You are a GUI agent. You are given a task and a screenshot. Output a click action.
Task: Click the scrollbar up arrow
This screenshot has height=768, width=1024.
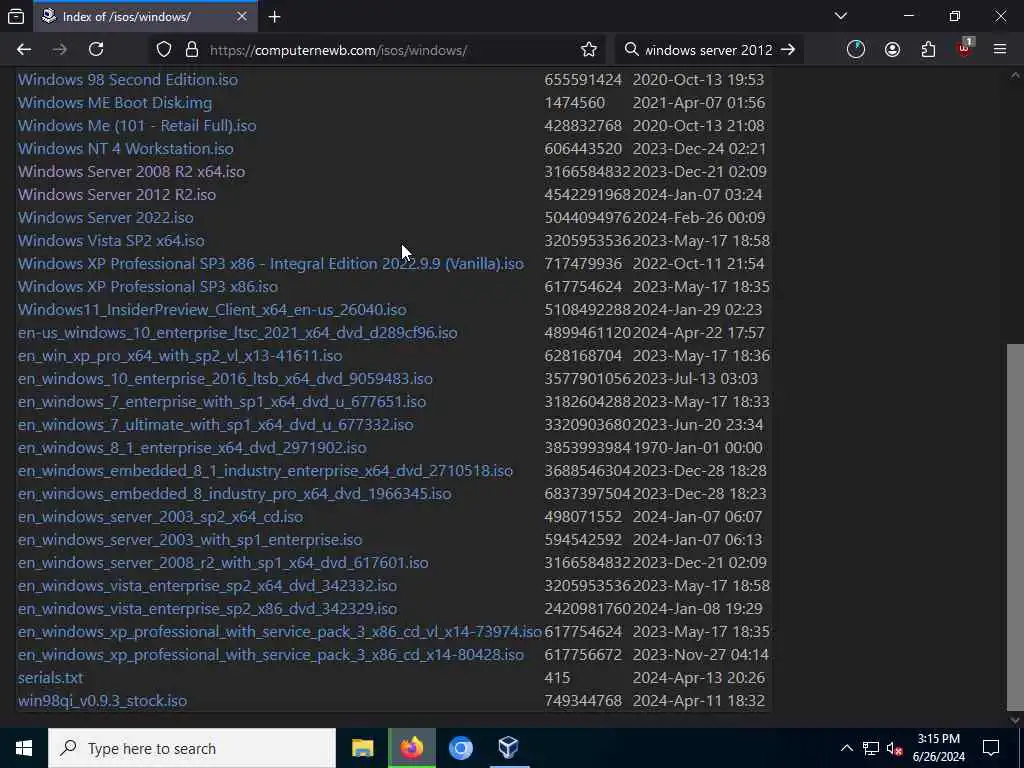coord(1015,75)
